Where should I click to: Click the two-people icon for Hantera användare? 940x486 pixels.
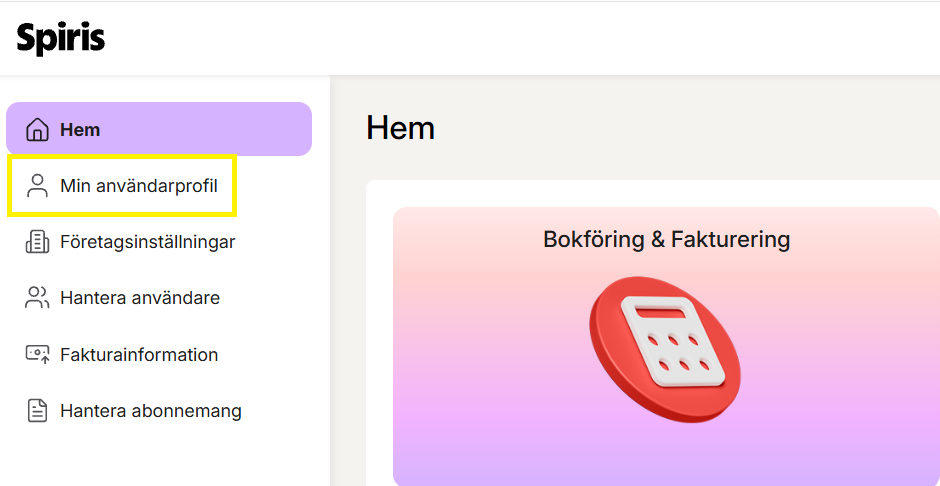(x=37, y=298)
